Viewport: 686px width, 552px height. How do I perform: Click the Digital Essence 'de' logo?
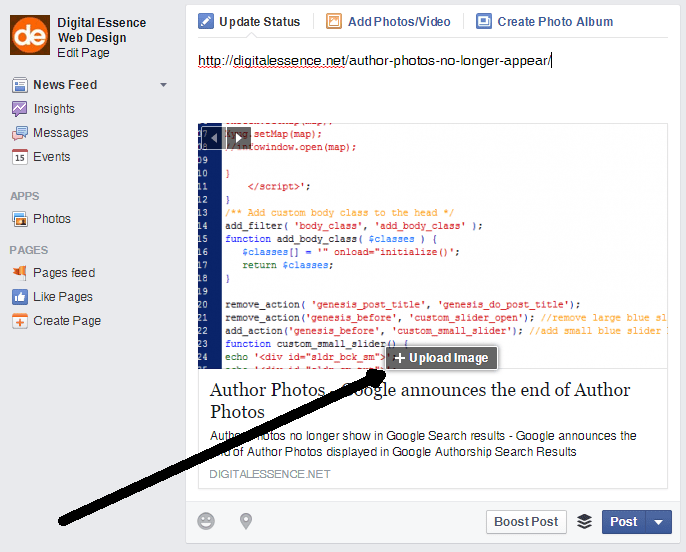pyautogui.click(x=30, y=35)
